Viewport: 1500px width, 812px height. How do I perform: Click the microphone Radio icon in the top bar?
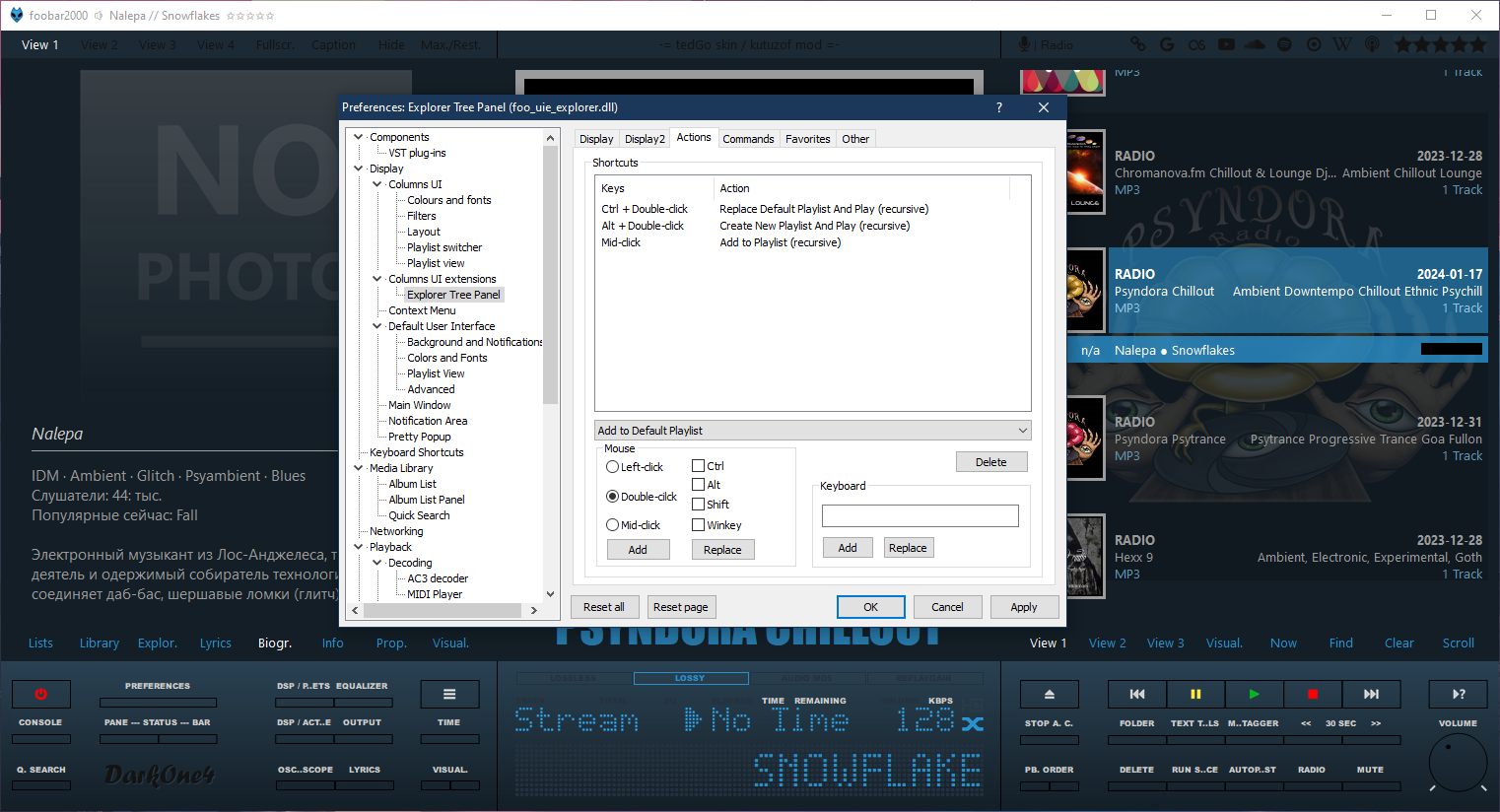pyautogui.click(x=1025, y=44)
